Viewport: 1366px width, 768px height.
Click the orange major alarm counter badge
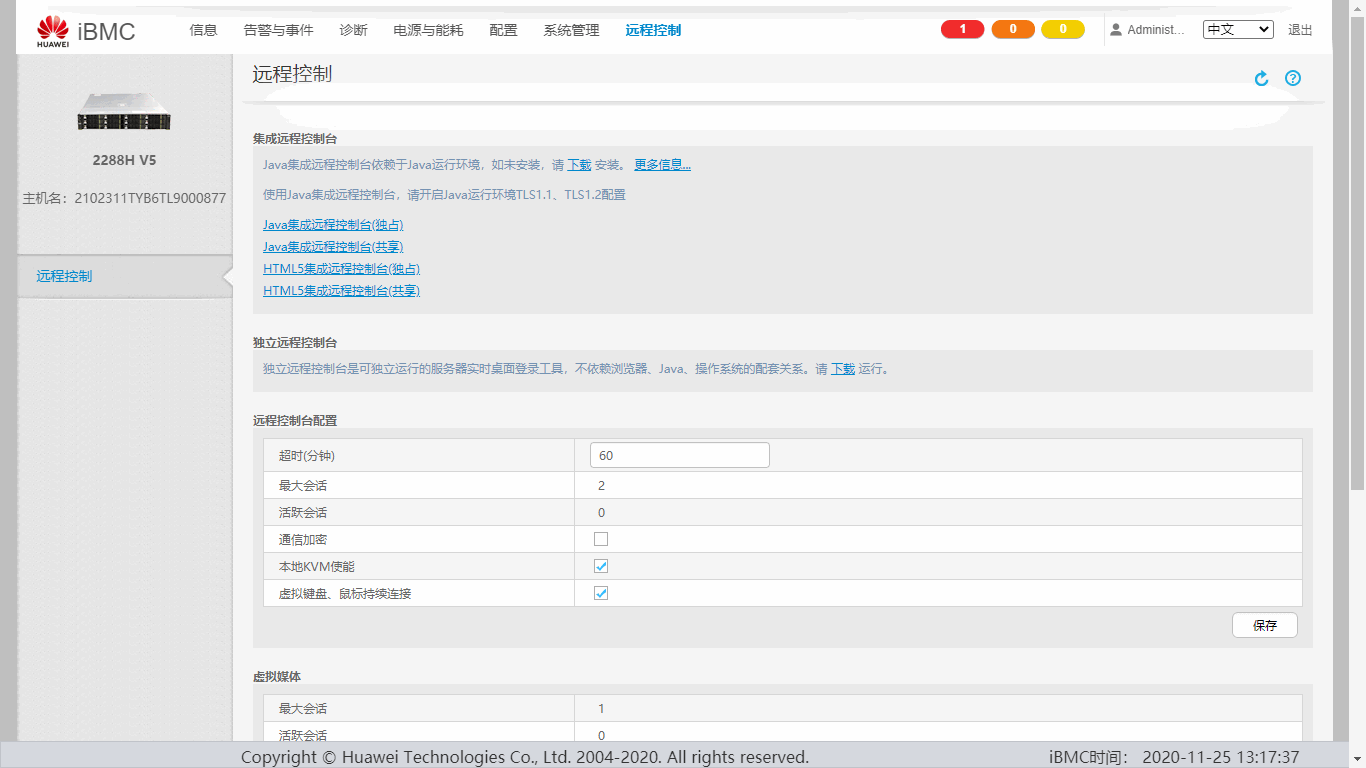[1012, 30]
